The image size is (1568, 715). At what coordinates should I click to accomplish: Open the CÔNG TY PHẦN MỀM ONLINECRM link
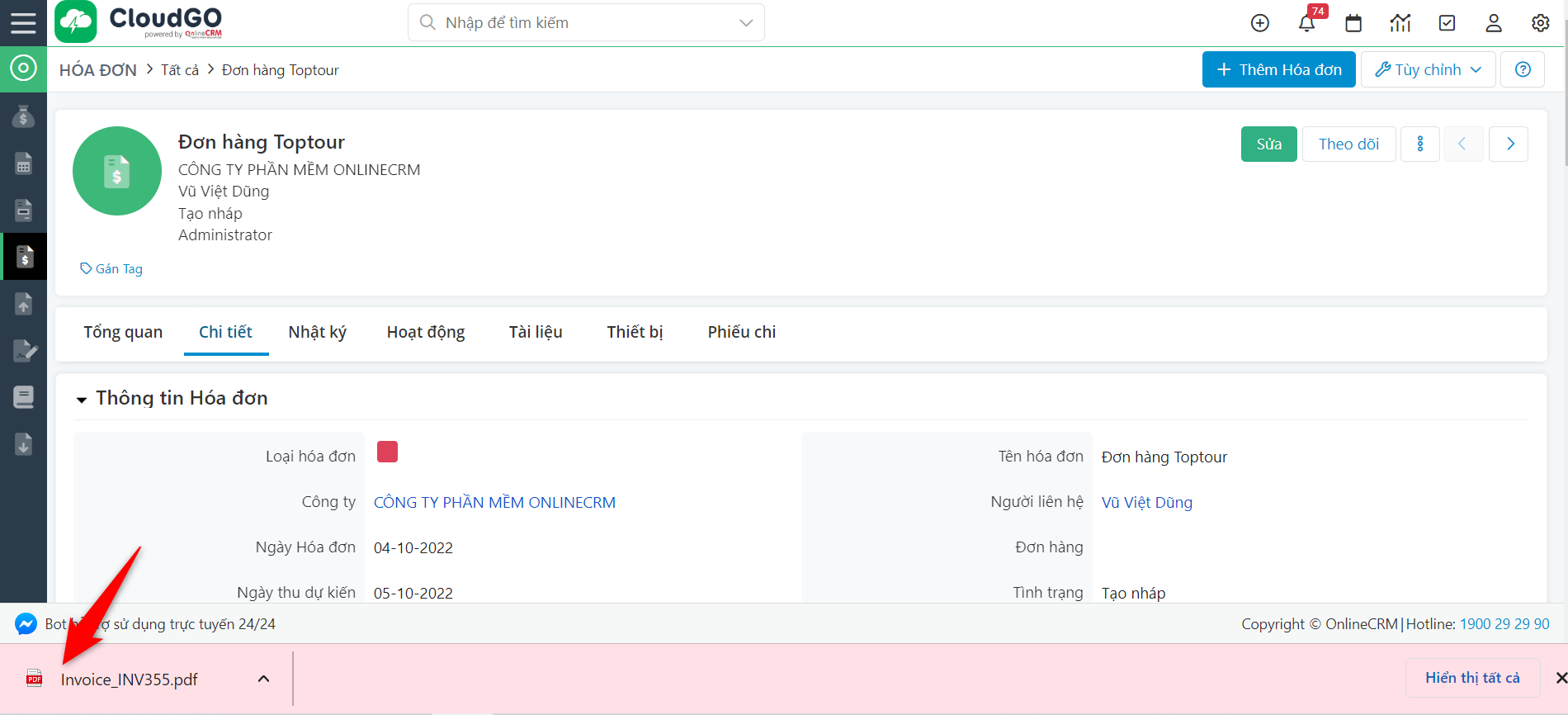[494, 503]
